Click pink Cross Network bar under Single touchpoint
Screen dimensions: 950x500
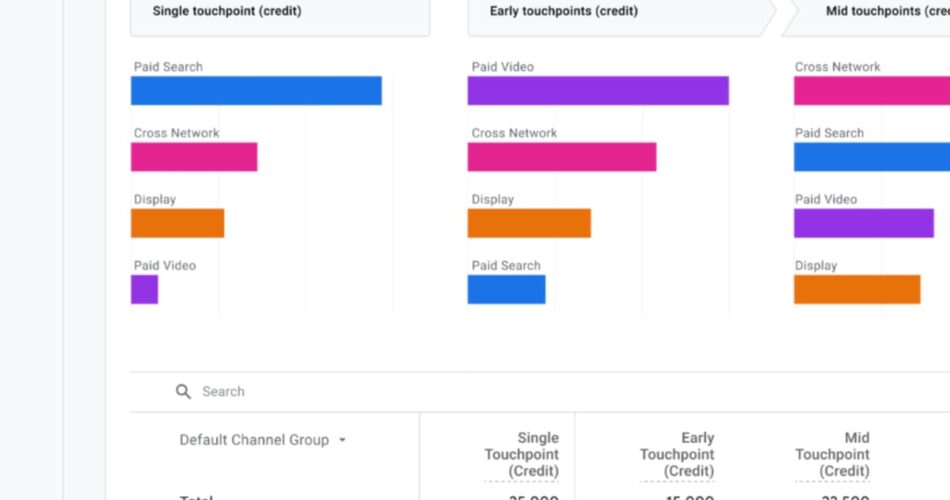(x=194, y=157)
